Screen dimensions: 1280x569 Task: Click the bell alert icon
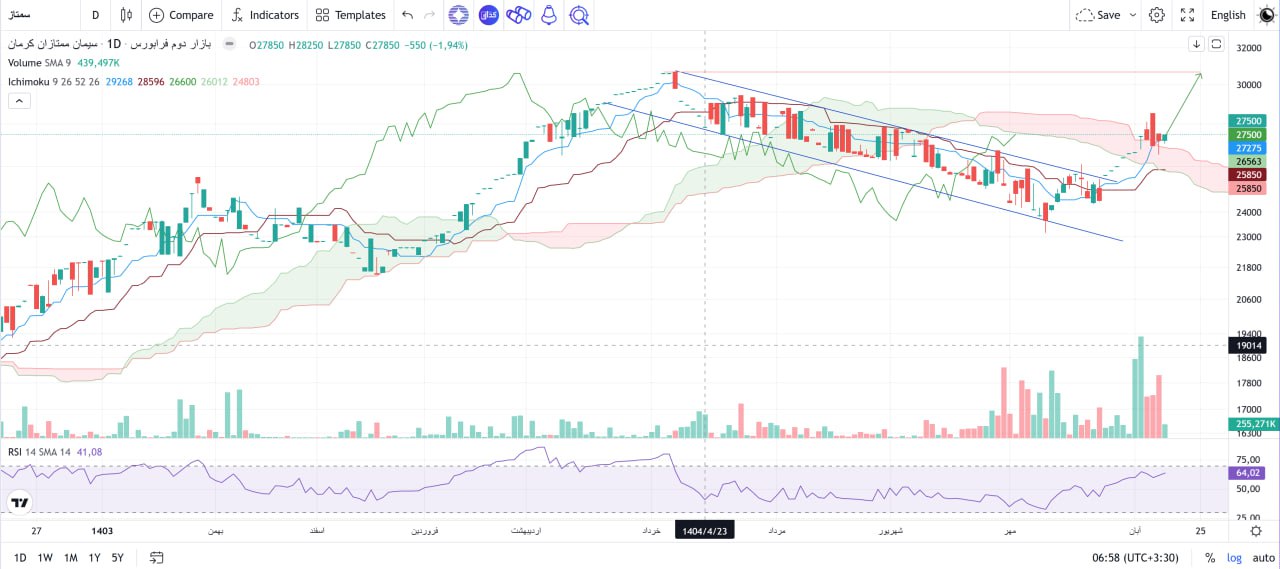(548, 15)
